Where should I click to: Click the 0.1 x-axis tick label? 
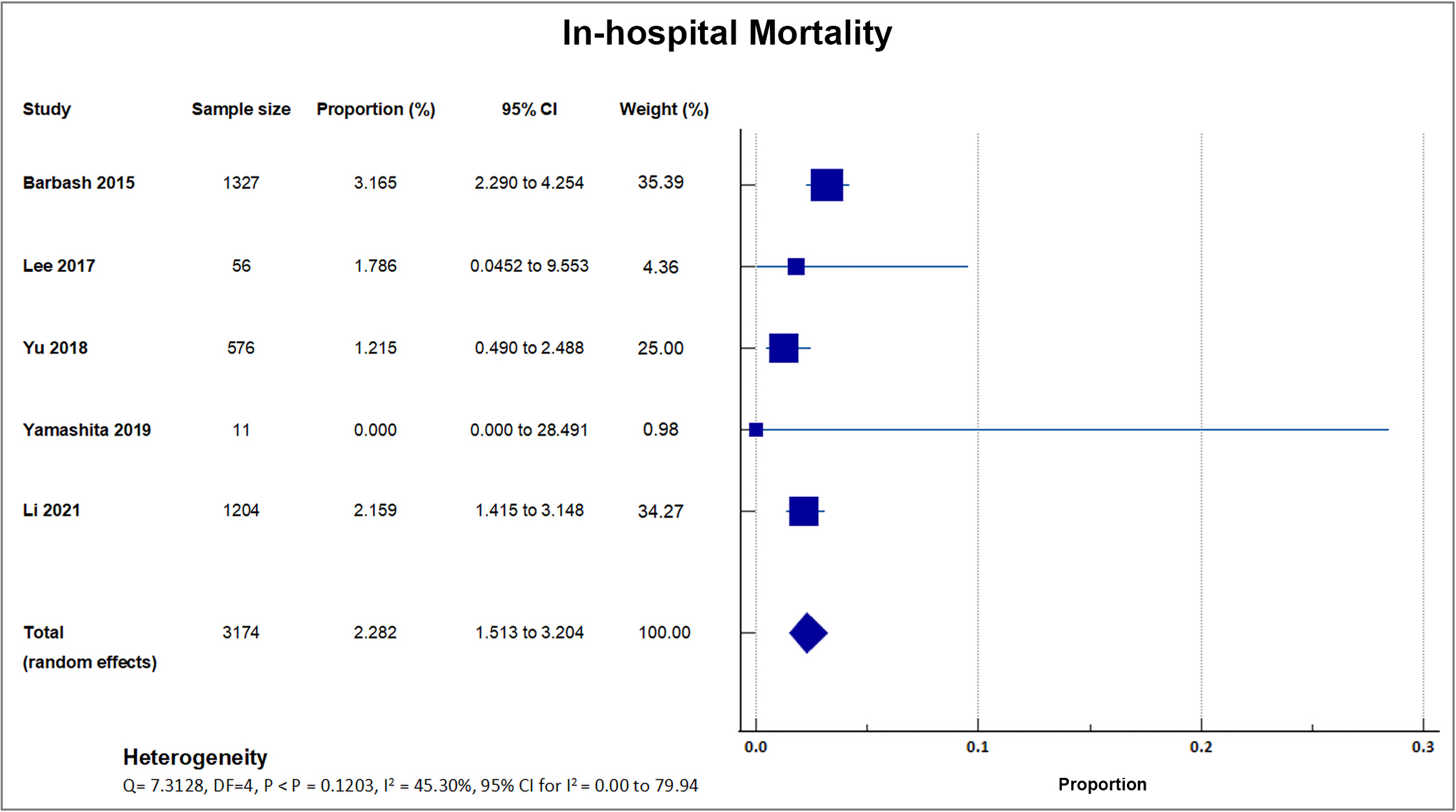tap(977, 747)
